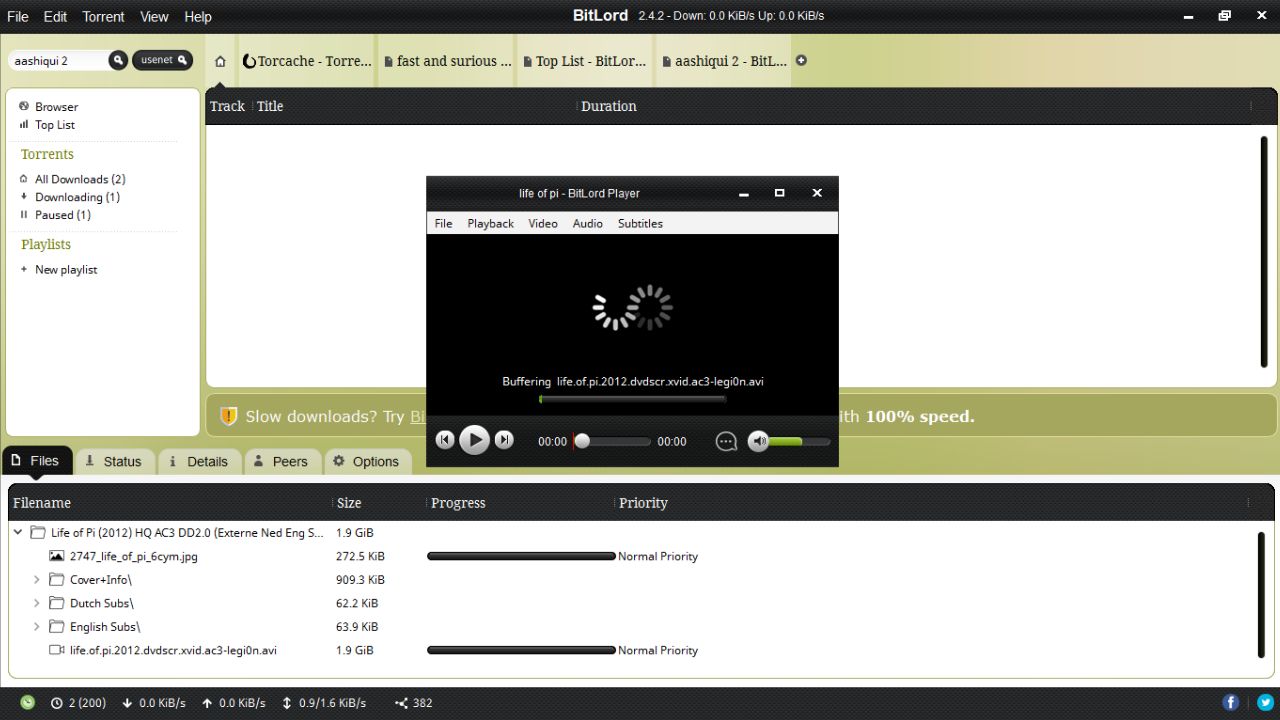Viewport: 1280px width, 720px height.
Task: Expand the Cover+Info folder
Action: click(x=37, y=580)
